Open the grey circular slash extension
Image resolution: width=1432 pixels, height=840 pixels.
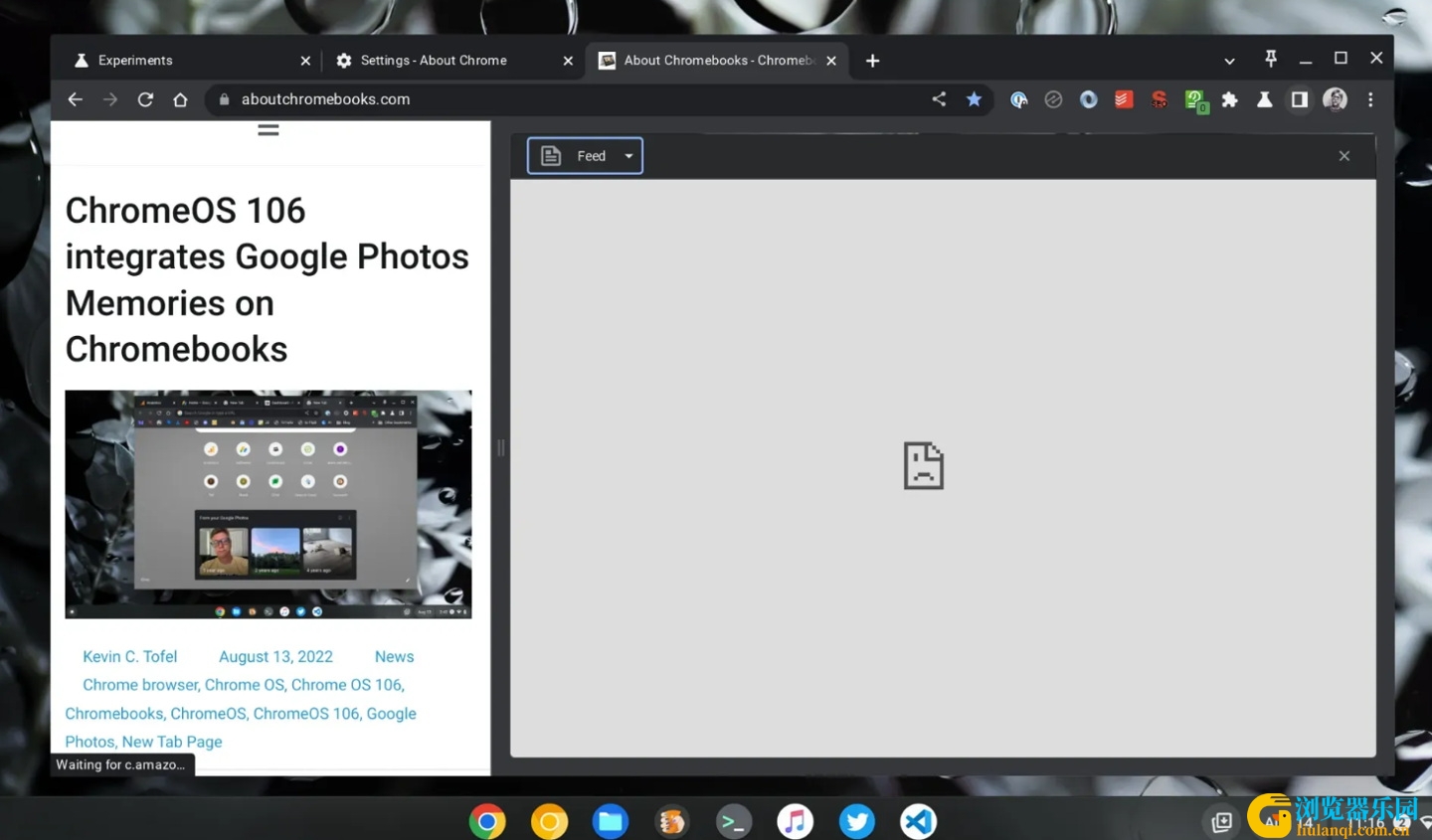(1054, 99)
